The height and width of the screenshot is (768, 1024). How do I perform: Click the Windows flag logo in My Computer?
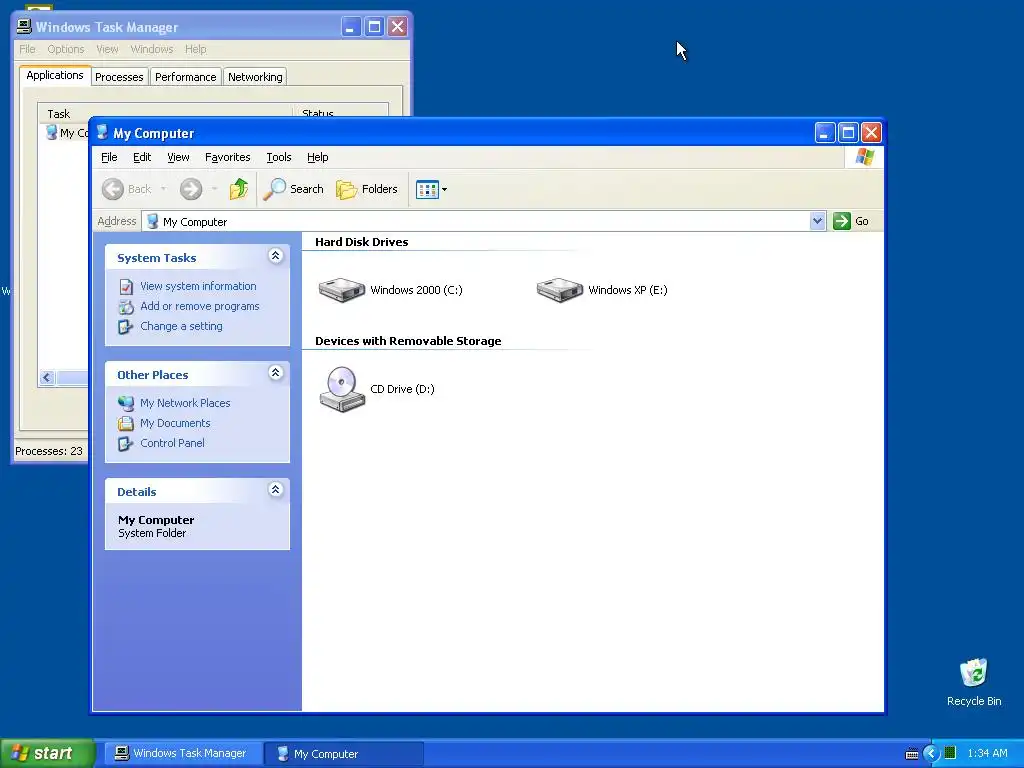(864, 157)
